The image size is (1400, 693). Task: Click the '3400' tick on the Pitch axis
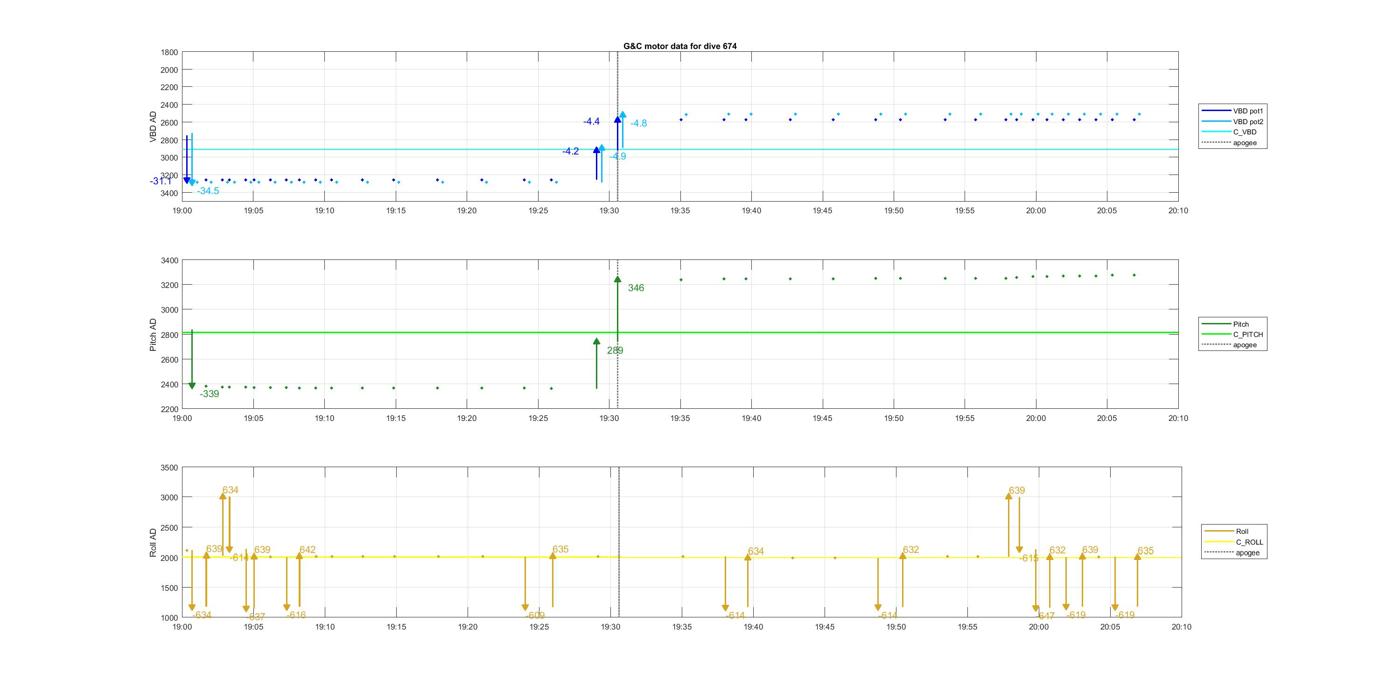pos(169,260)
